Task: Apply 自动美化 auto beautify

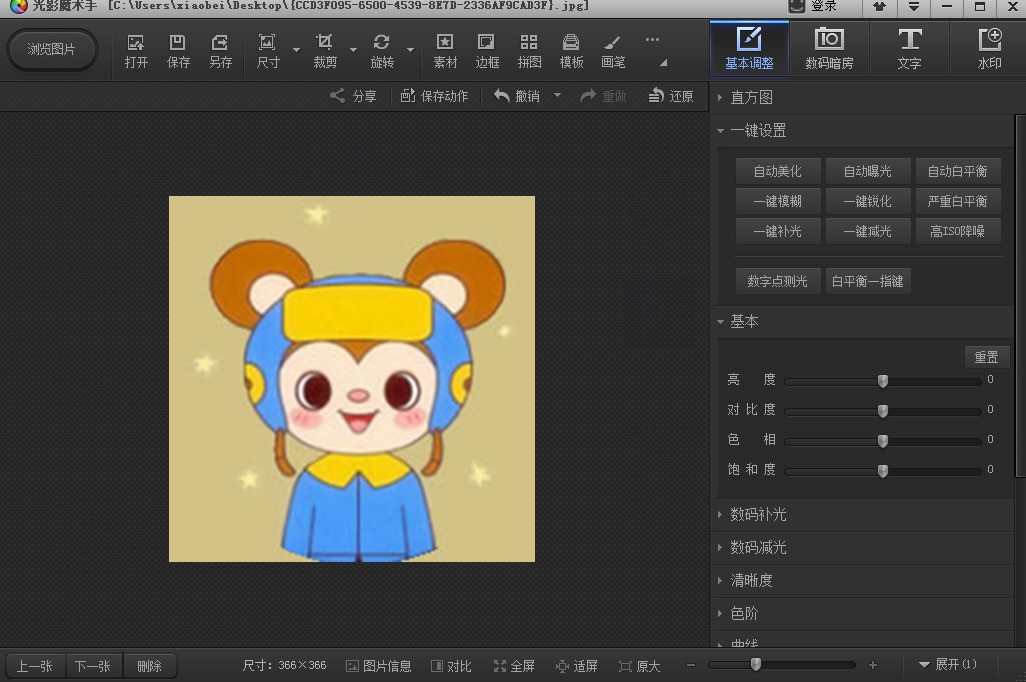Action: coord(777,170)
